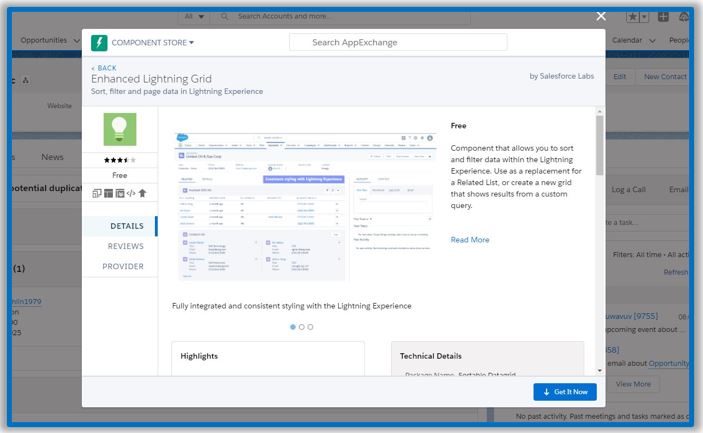Switch to the Reviews tab

(126, 246)
